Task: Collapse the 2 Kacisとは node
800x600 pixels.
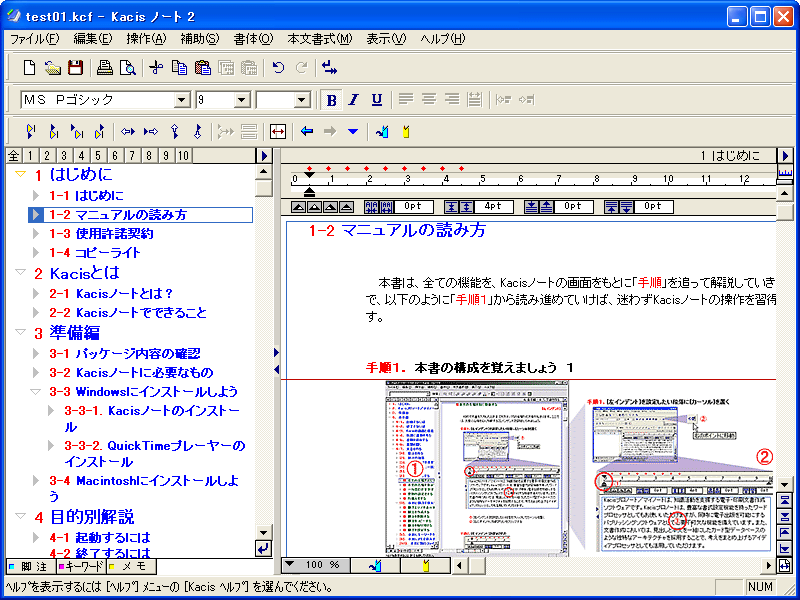Action: [x=20, y=272]
